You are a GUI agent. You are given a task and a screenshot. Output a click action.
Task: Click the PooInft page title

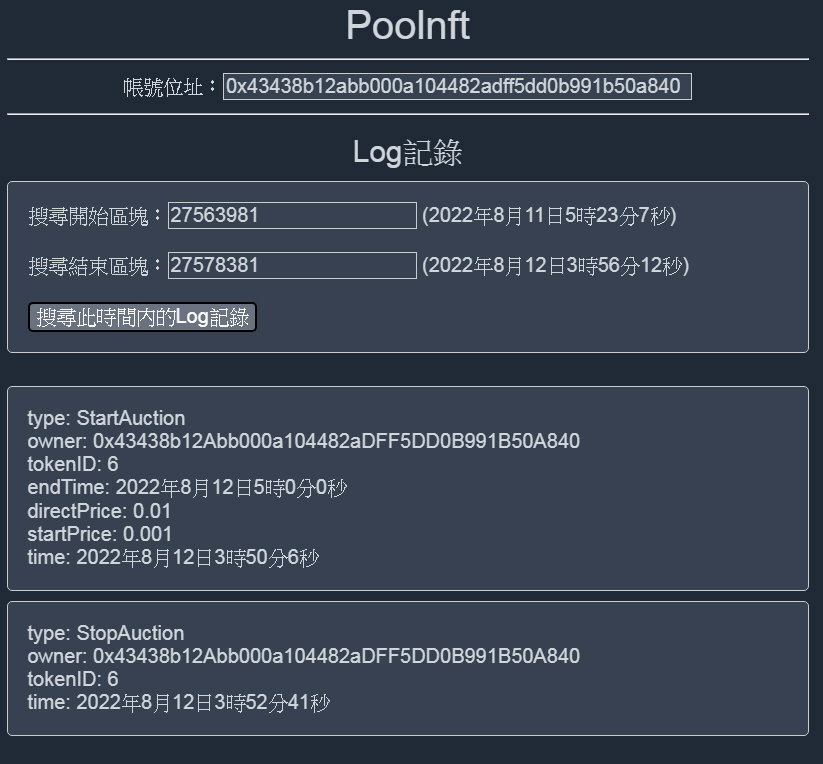(x=408, y=25)
